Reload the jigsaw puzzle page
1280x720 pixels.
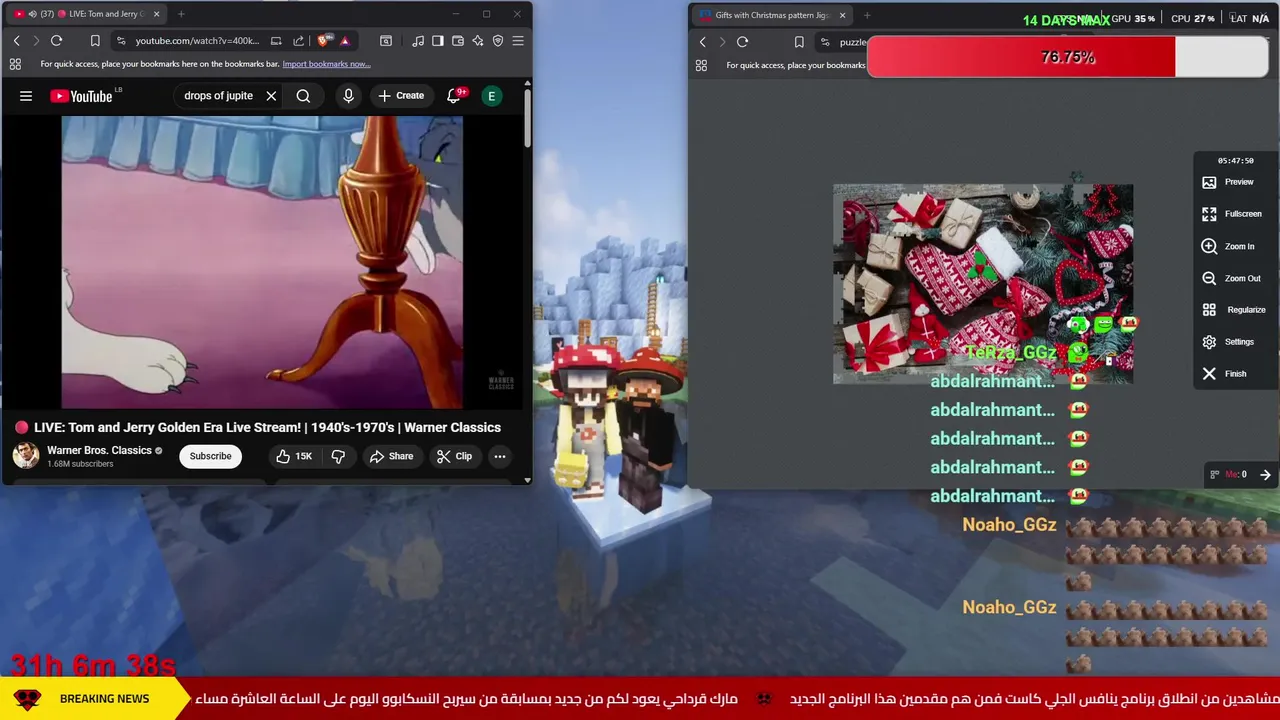(x=742, y=42)
